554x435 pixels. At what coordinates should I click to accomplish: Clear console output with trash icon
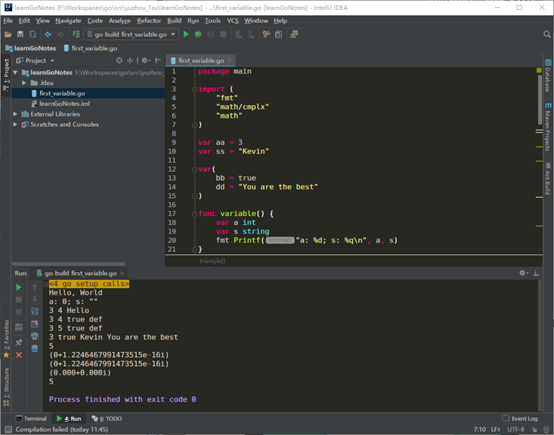(x=35, y=348)
